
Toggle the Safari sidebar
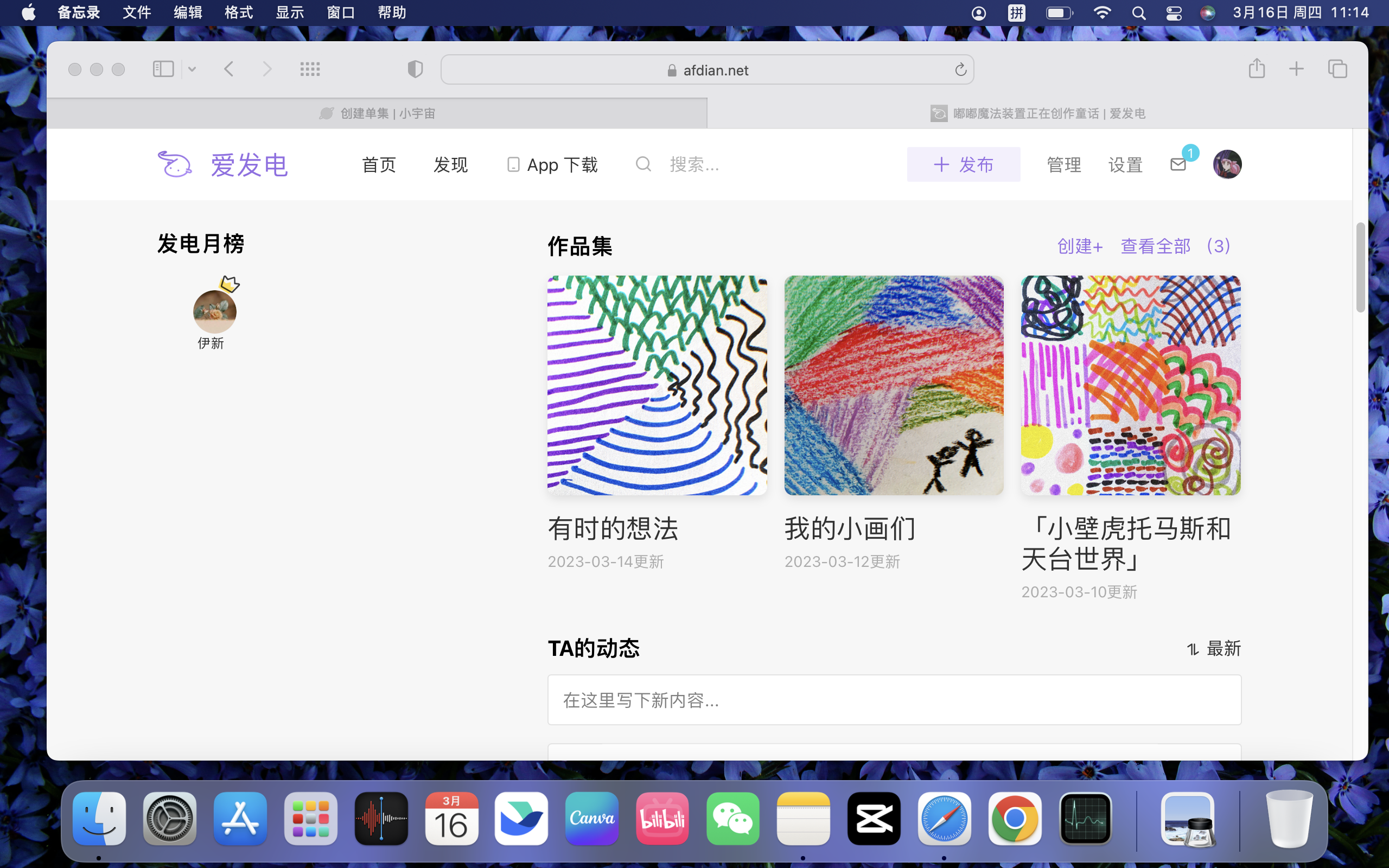163,69
